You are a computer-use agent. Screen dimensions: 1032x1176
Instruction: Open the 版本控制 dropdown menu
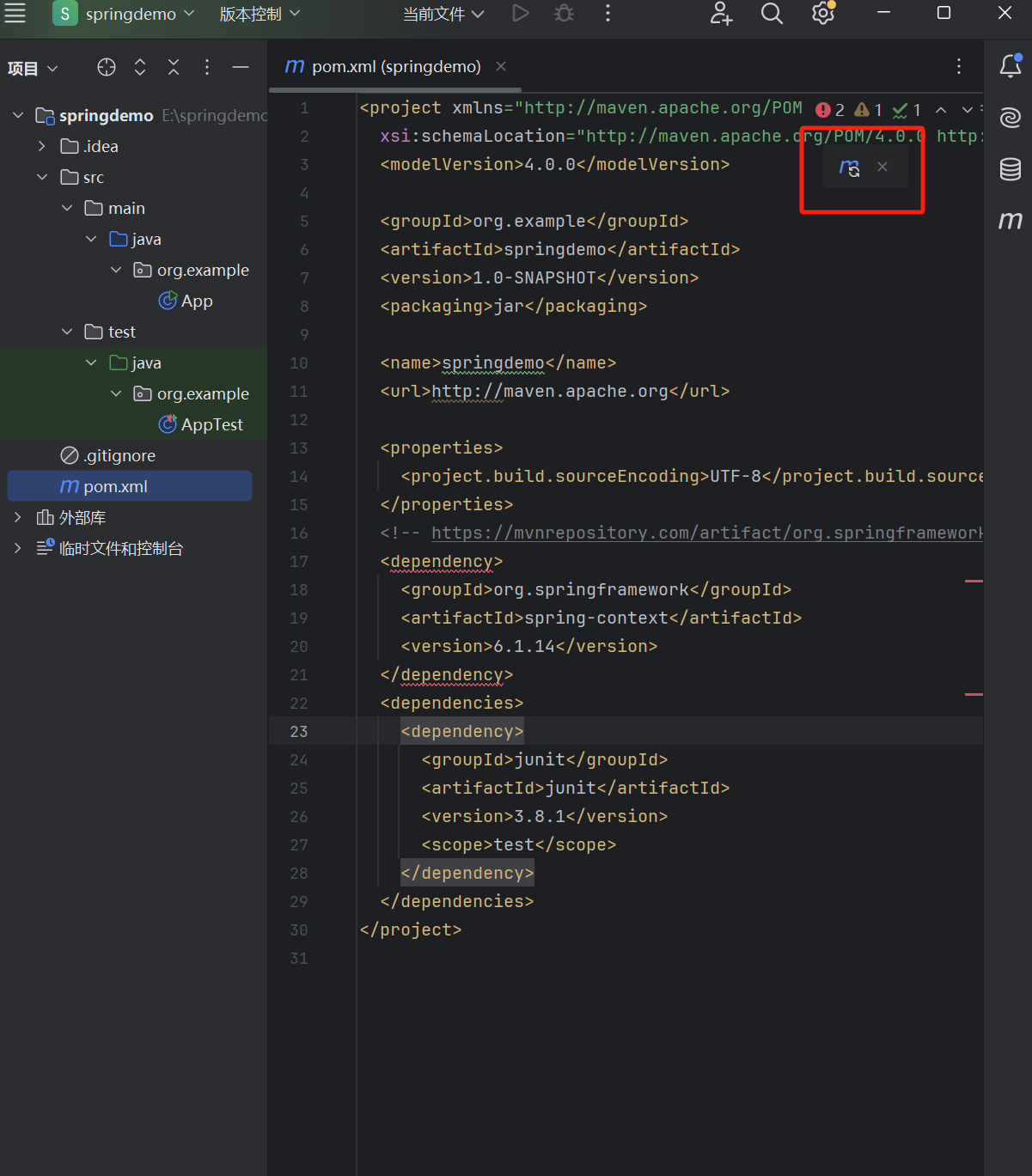260,14
